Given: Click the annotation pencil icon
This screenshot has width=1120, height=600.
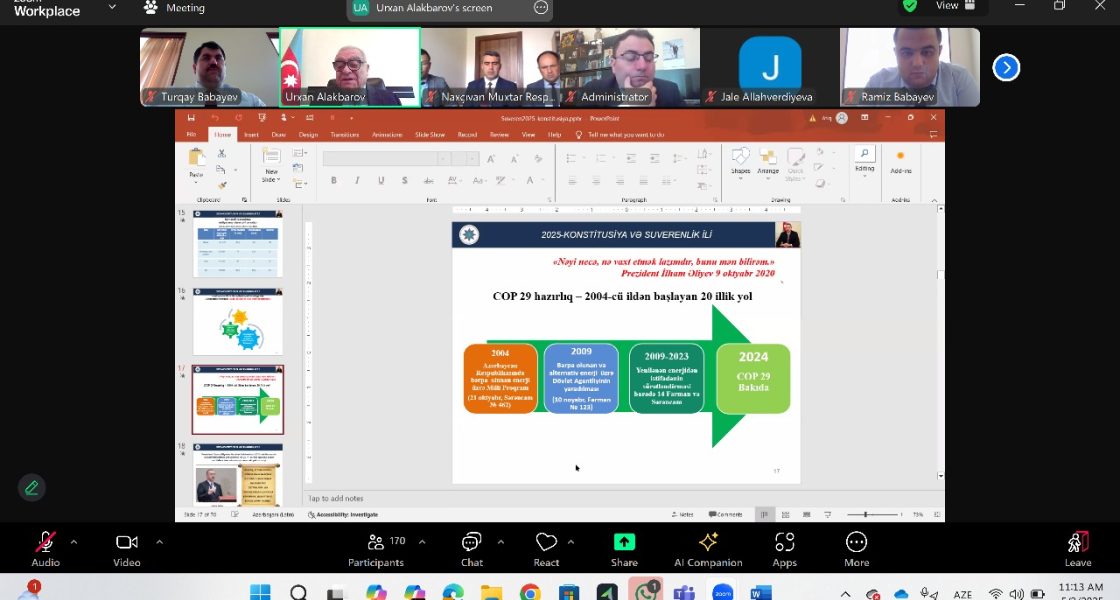Looking at the screenshot, I should (x=32, y=487).
